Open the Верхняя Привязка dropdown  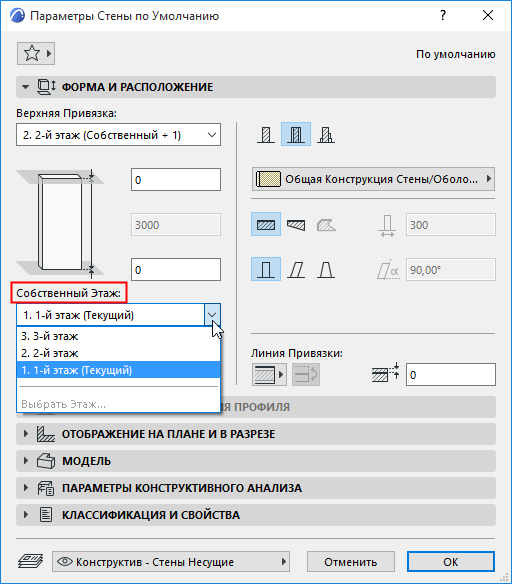click(x=118, y=135)
